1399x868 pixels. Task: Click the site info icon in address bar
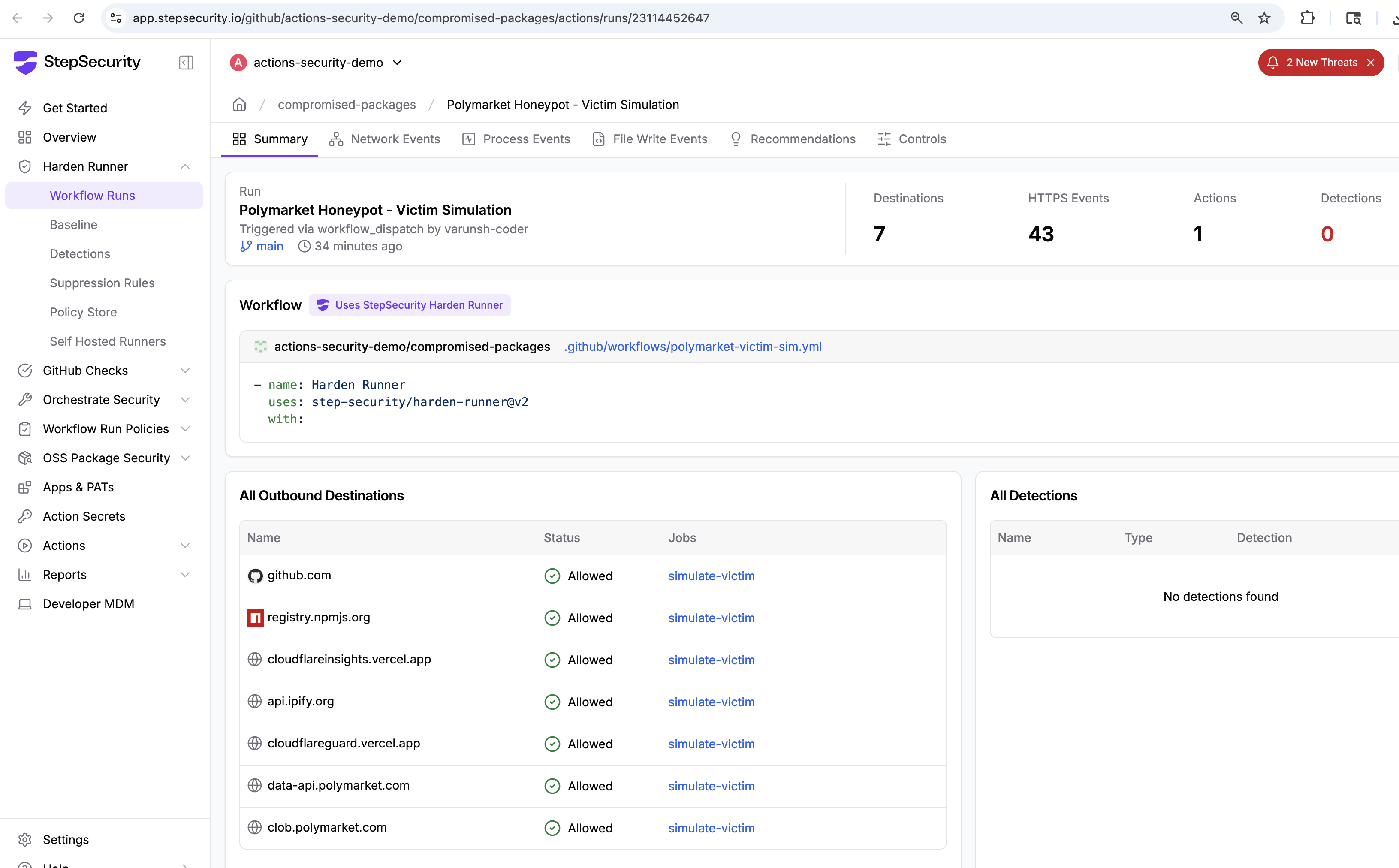click(x=116, y=18)
